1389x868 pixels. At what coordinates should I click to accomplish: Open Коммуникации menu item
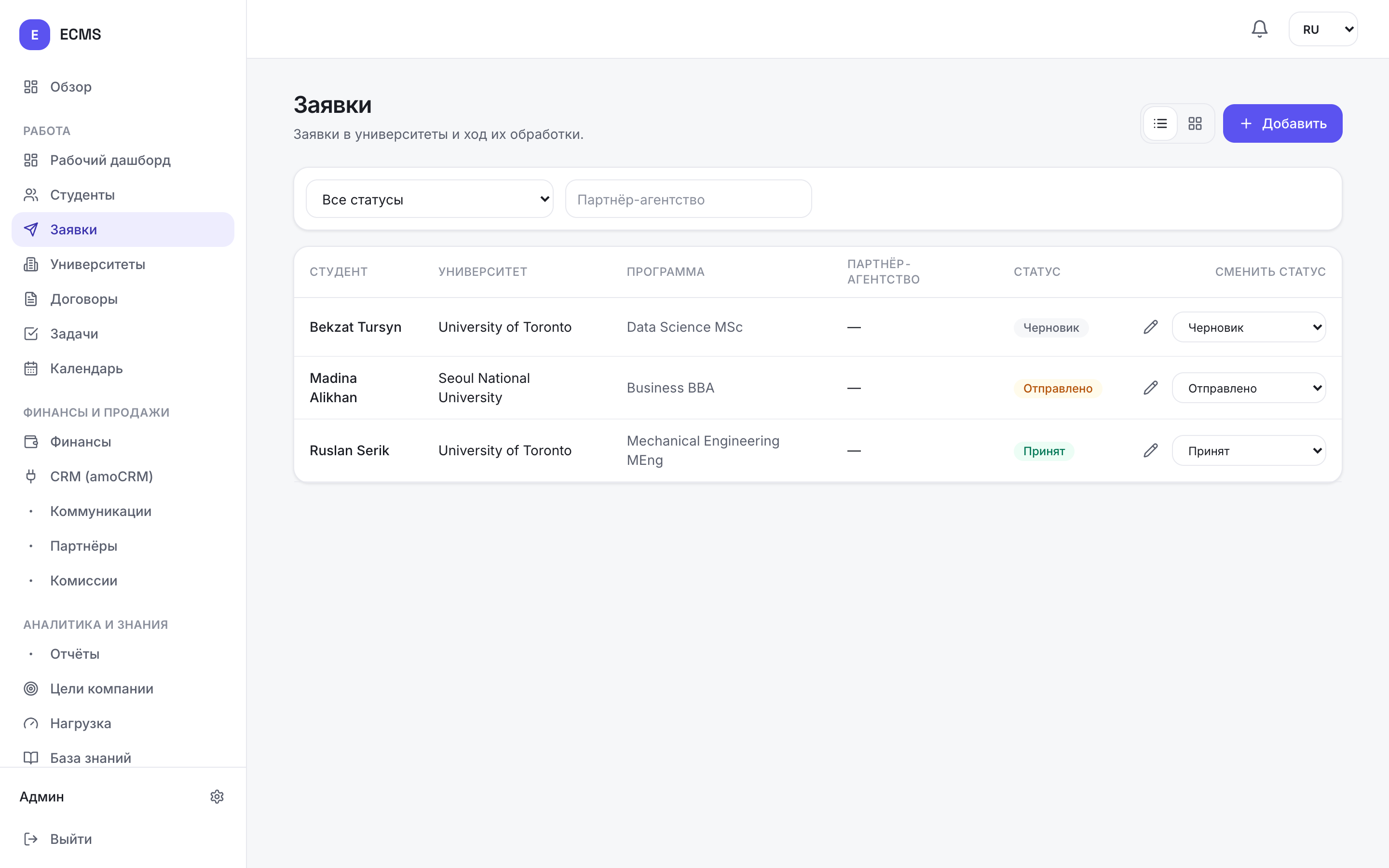coord(123,512)
